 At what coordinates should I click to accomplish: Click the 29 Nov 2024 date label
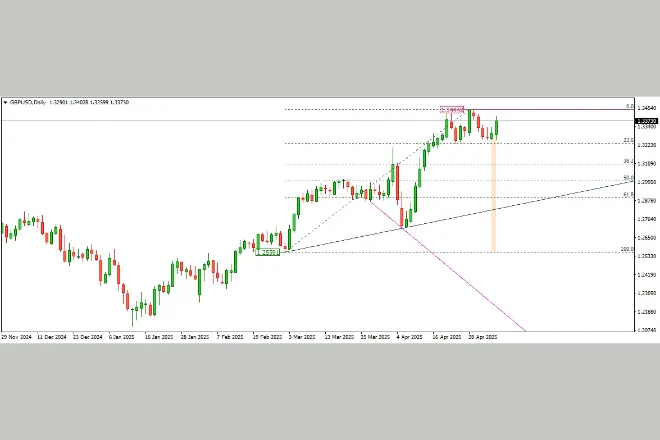coord(16,337)
